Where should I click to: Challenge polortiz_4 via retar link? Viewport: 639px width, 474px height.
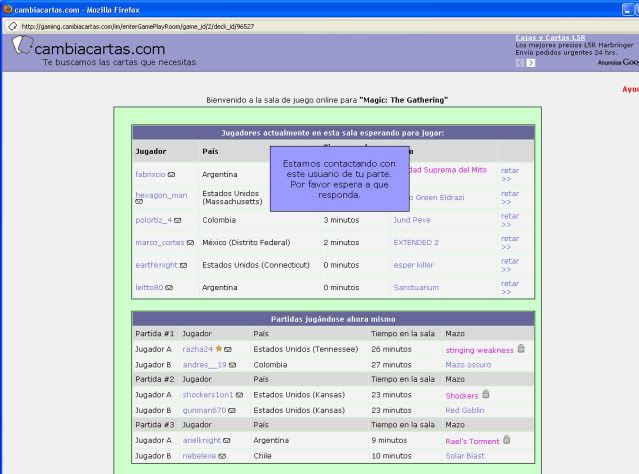509,220
